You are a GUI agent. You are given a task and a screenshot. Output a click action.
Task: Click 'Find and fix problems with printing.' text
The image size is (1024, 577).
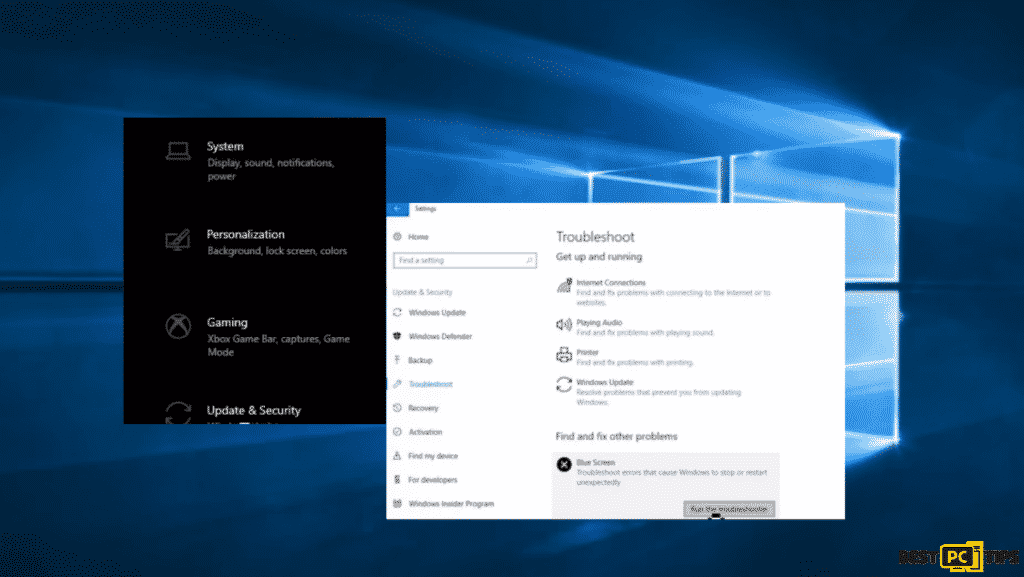(635, 363)
